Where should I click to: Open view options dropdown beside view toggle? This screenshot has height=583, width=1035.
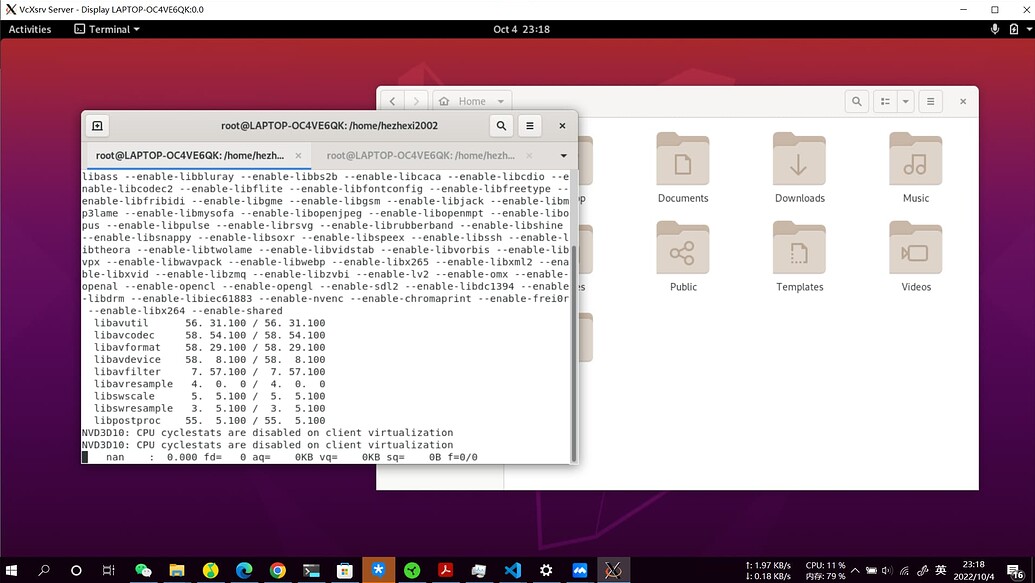click(905, 101)
